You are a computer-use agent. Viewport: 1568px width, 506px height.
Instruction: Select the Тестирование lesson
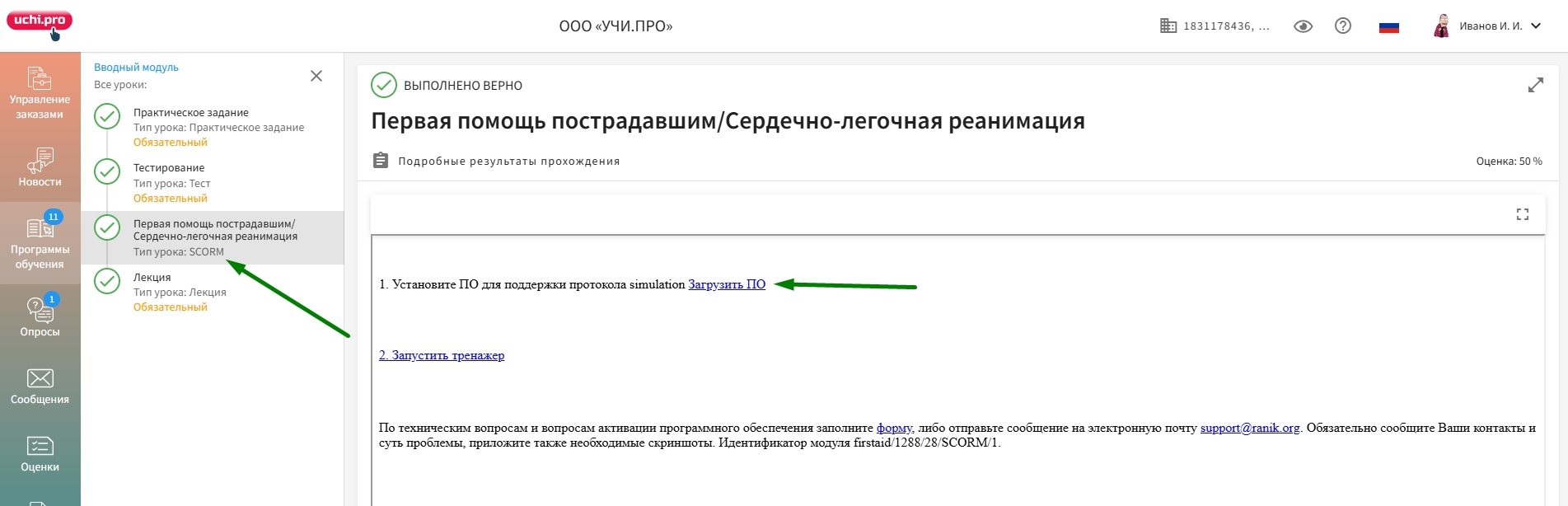click(x=169, y=168)
